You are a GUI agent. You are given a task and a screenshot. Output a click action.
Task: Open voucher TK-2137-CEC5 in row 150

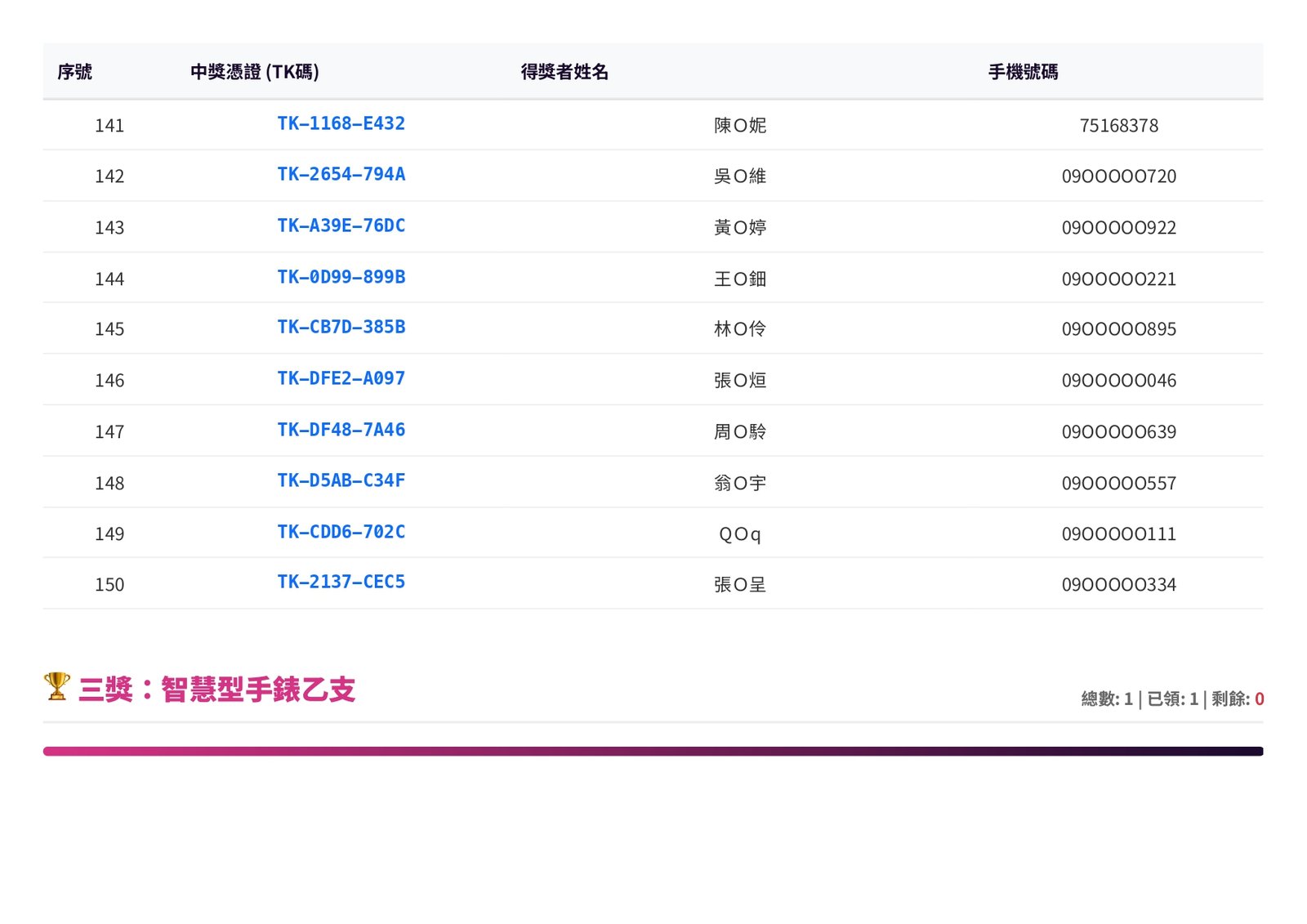click(x=341, y=582)
